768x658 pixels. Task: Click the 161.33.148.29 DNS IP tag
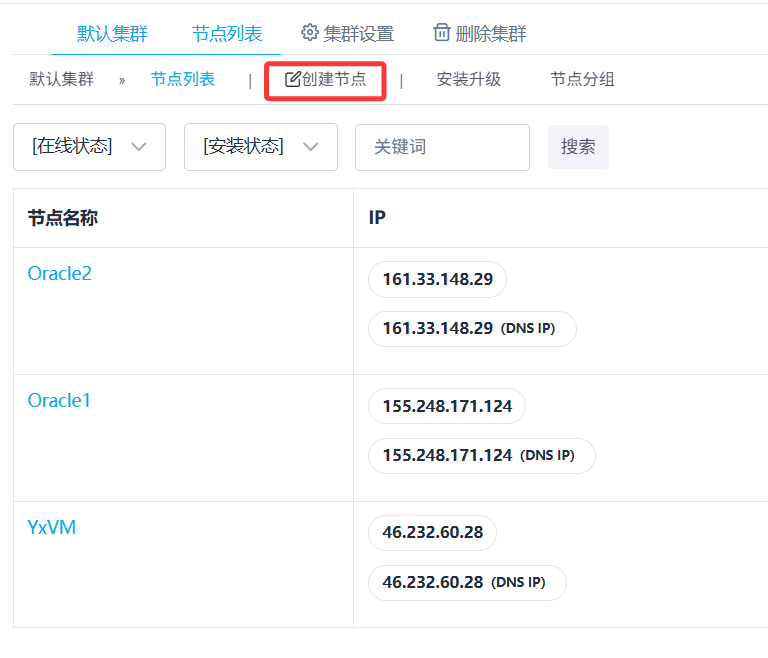click(472, 329)
